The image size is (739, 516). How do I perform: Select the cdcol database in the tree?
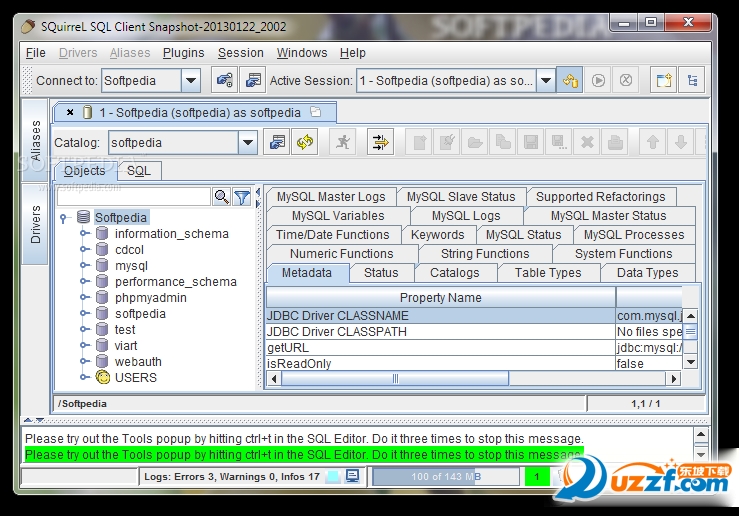[129, 249]
